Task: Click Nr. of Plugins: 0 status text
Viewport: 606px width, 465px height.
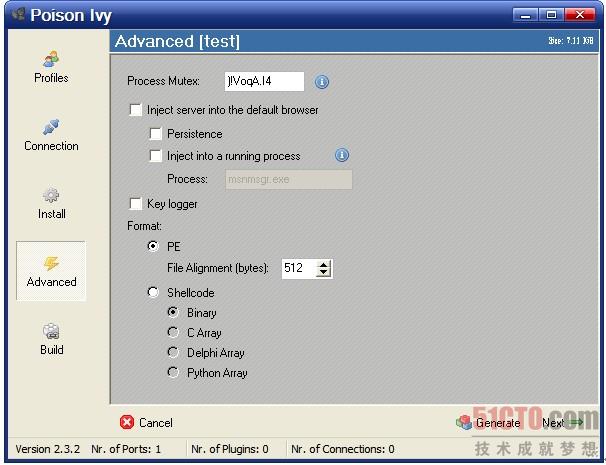Action: [x=230, y=449]
